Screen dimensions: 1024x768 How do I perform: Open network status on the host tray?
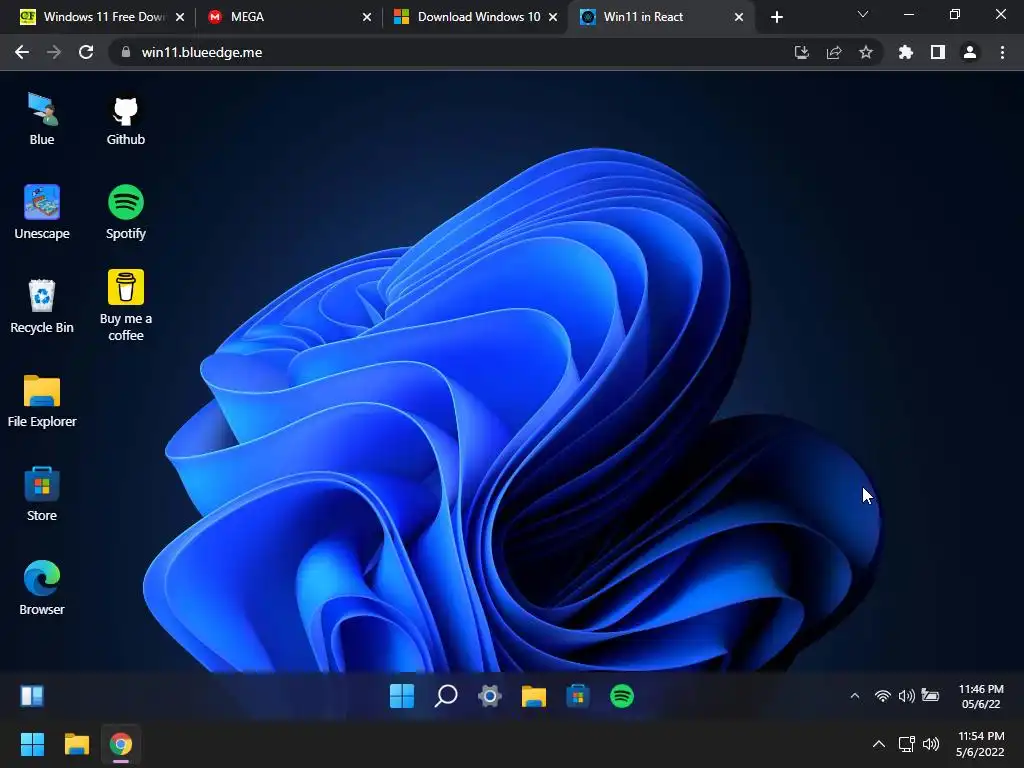pos(906,744)
